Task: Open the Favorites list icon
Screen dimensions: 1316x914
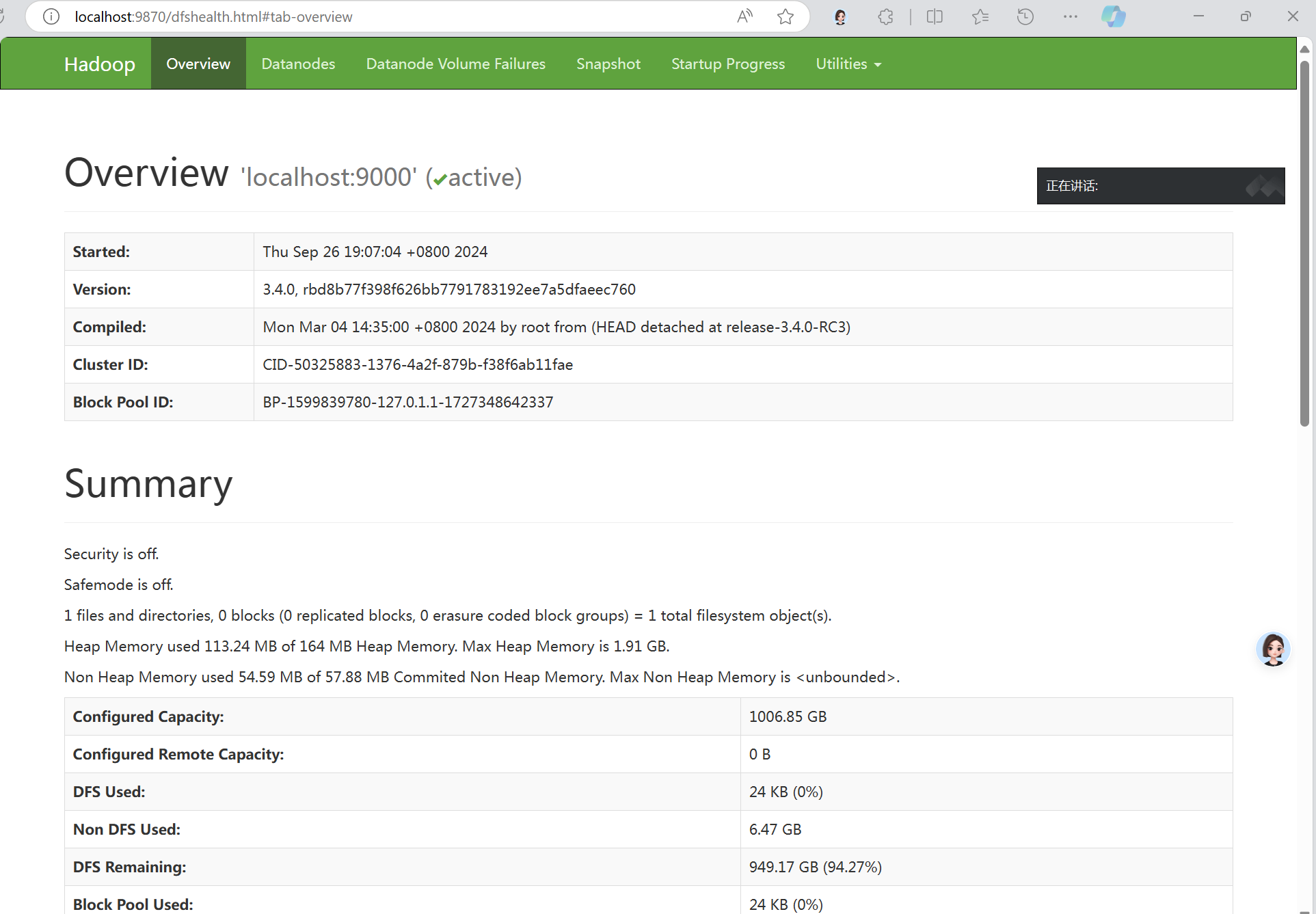Action: point(980,16)
